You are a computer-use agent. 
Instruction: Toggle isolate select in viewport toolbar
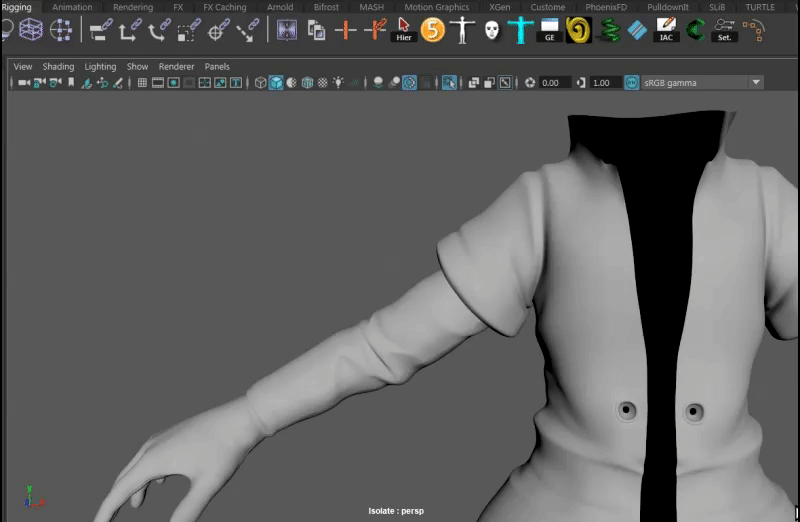pos(449,83)
